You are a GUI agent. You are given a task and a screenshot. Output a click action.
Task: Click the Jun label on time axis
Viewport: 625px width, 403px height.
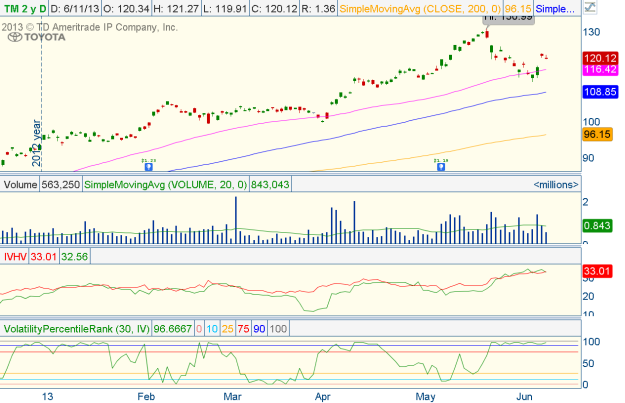524,396
